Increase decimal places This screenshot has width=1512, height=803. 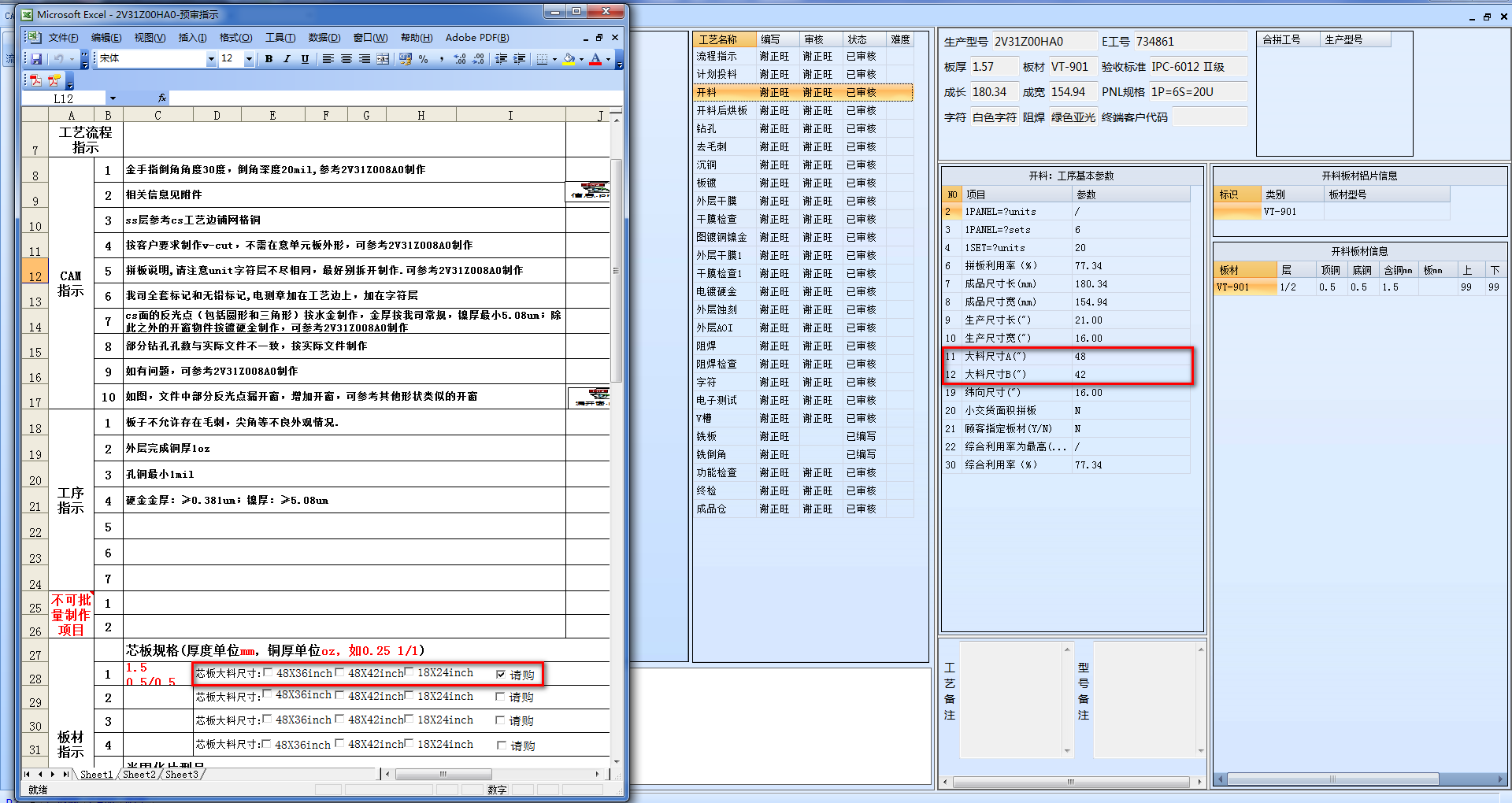click(x=460, y=59)
